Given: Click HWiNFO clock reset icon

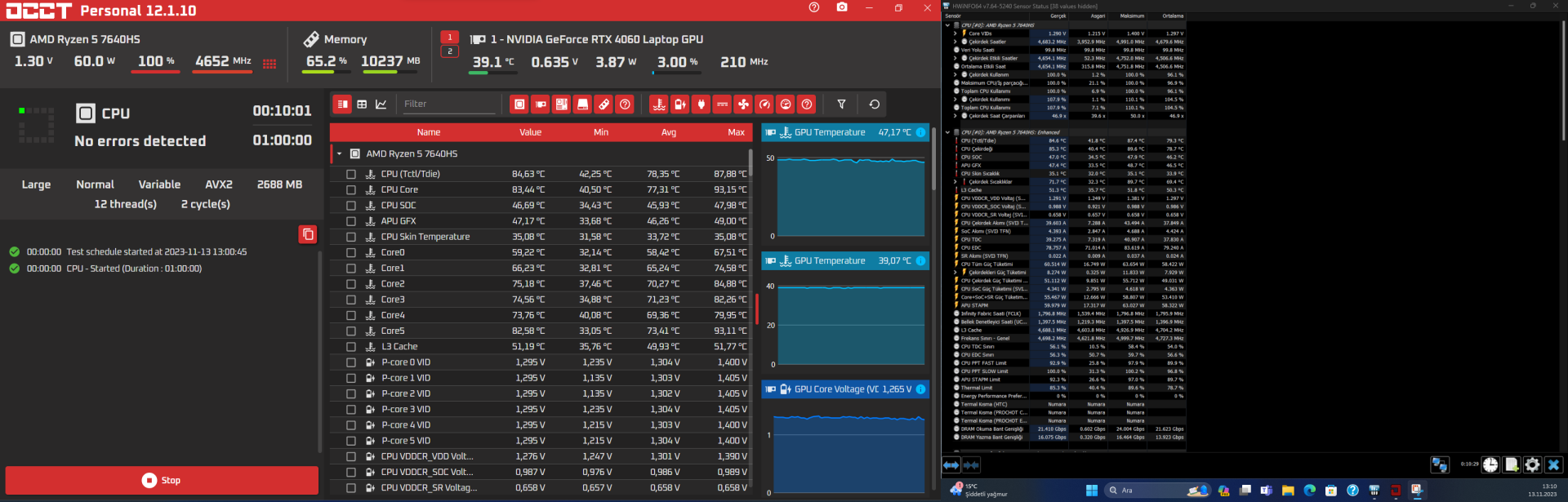Looking at the screenshot, I should coord(1490,464).
